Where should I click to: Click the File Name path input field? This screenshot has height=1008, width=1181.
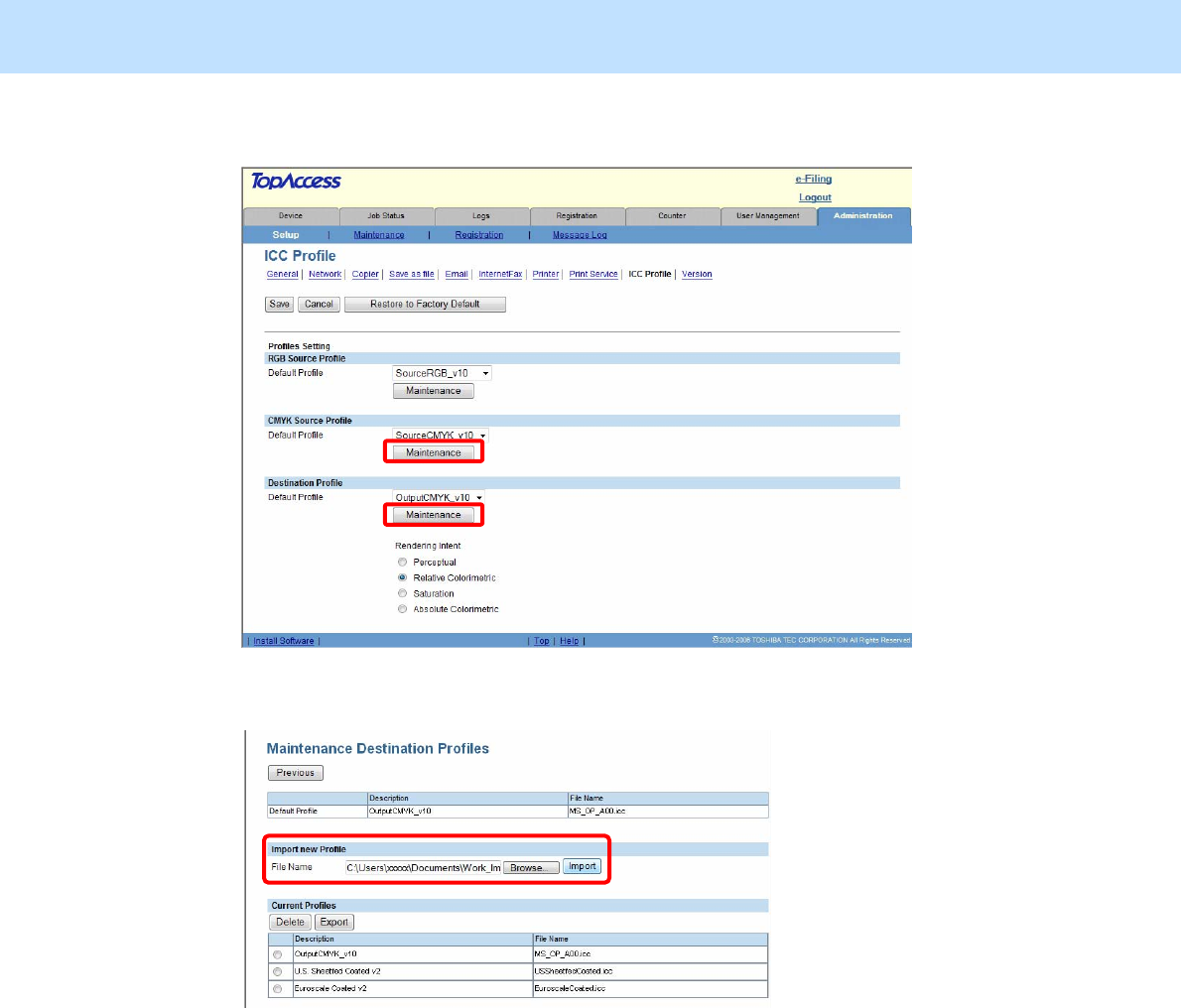424,868
